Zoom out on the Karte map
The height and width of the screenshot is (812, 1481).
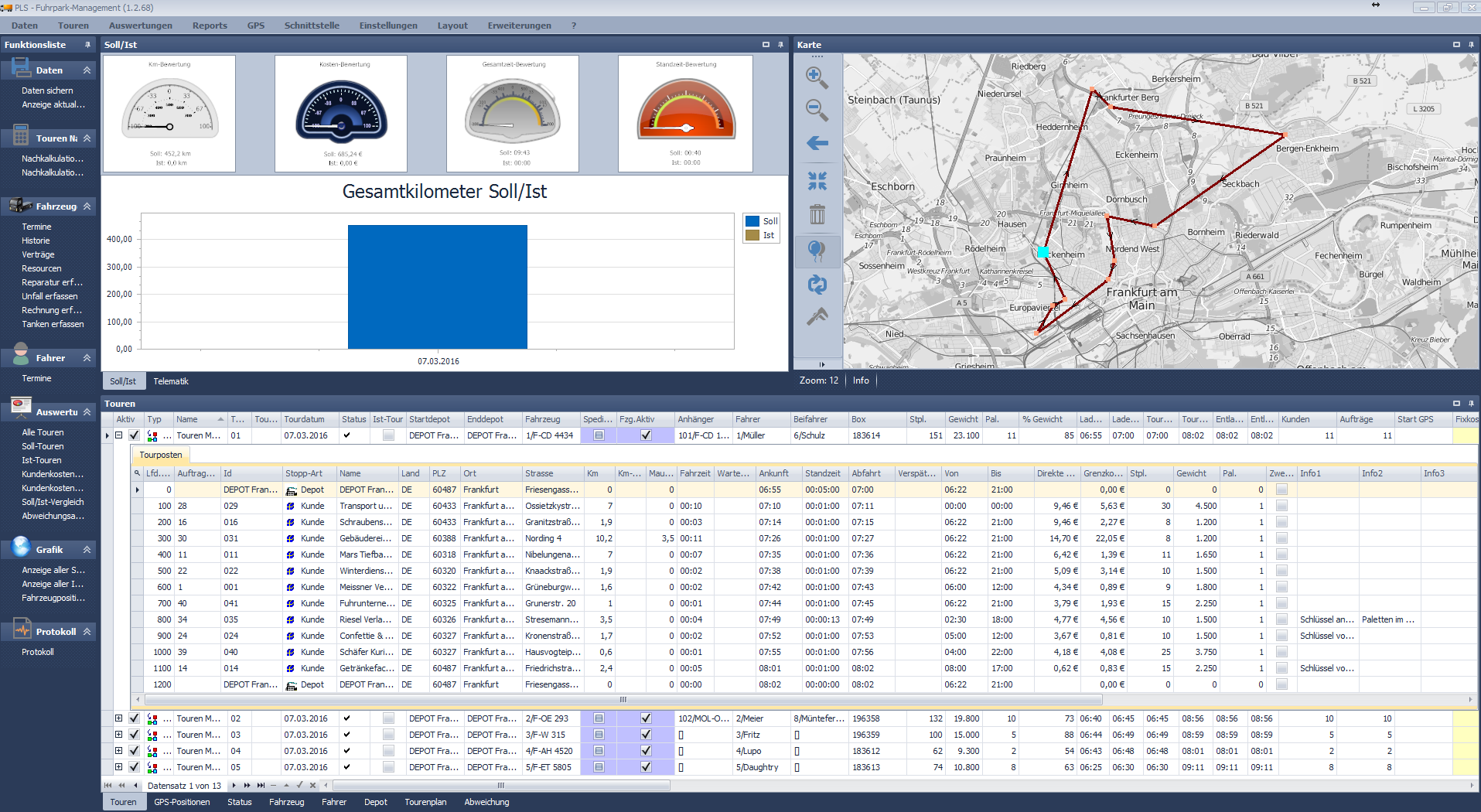pos(817,110)
